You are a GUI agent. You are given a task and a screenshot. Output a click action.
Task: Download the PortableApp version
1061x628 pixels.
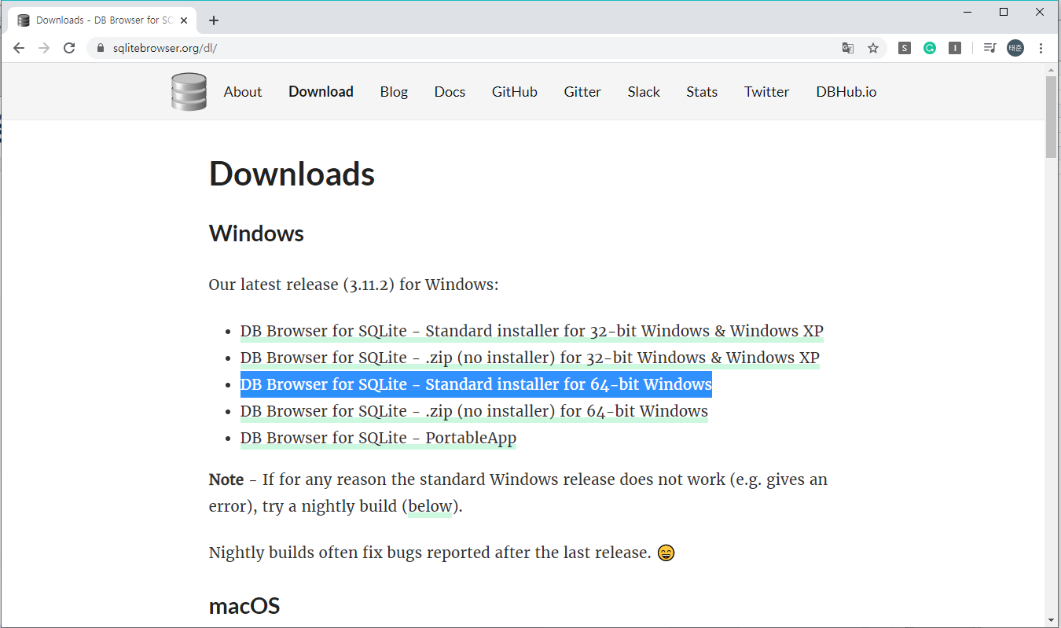pos(378,438)
